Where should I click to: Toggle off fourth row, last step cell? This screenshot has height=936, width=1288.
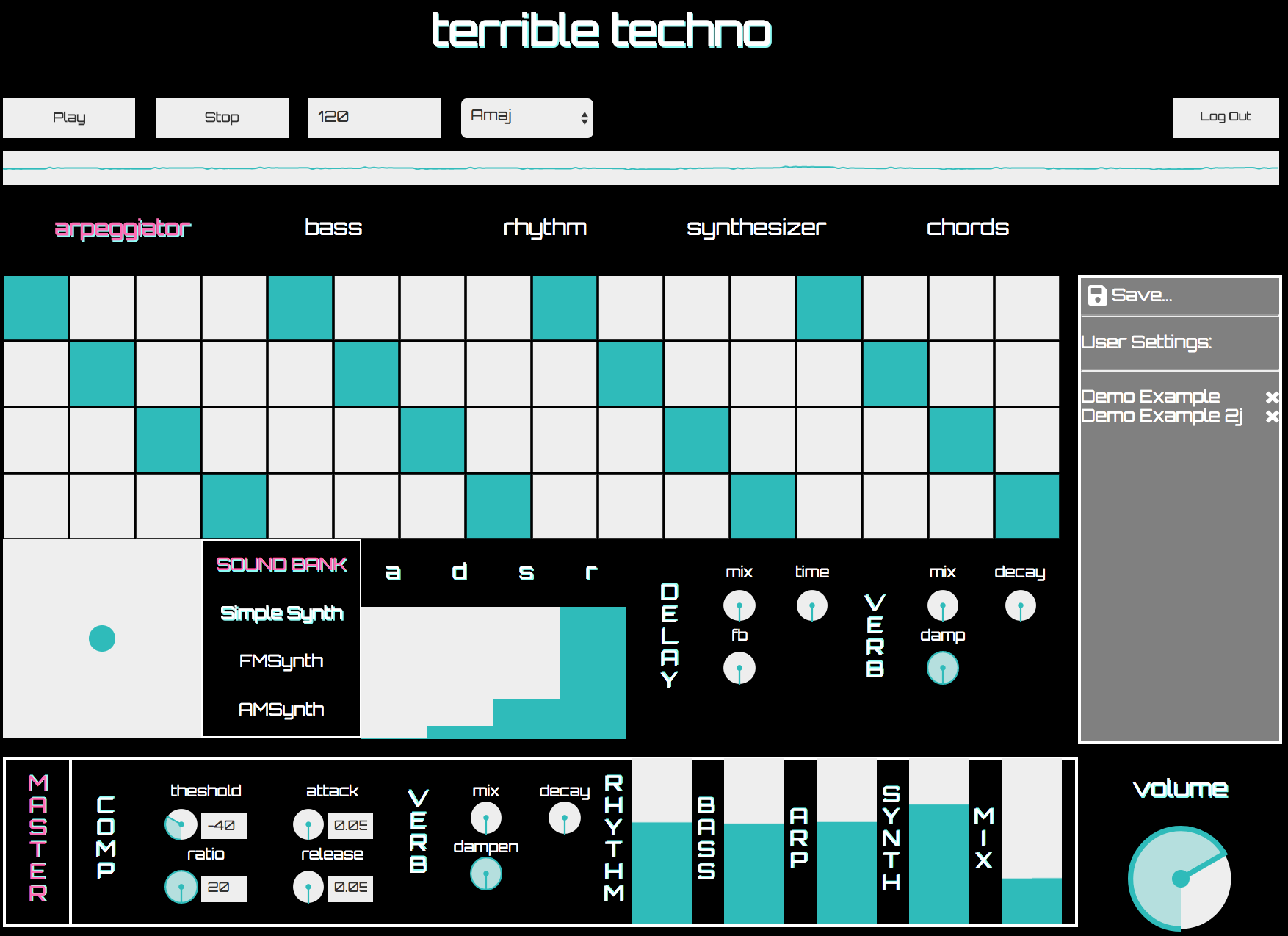[1027, 506]
